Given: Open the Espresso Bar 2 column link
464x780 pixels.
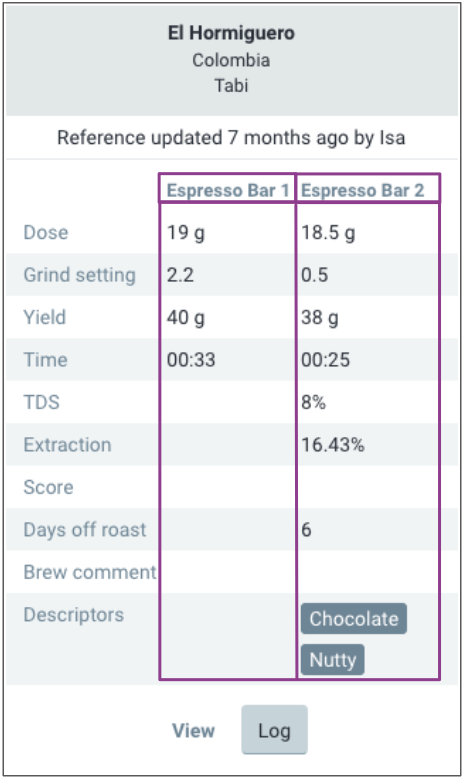Looking at the screenshot, I should click(x=363, y=191).
